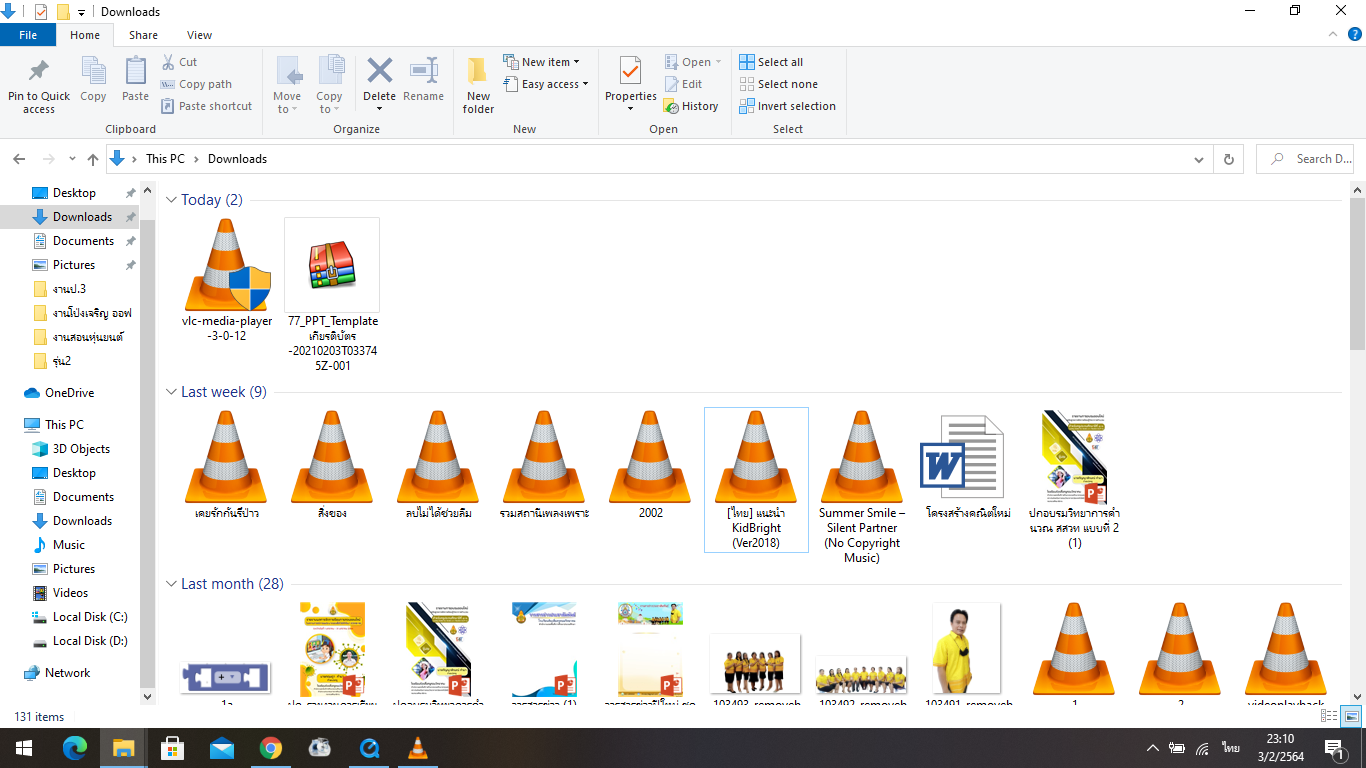This screenshot has width=1366, height=768.
Task: Open Microsoft Edge from taskbar
Action: click(75, 748)
